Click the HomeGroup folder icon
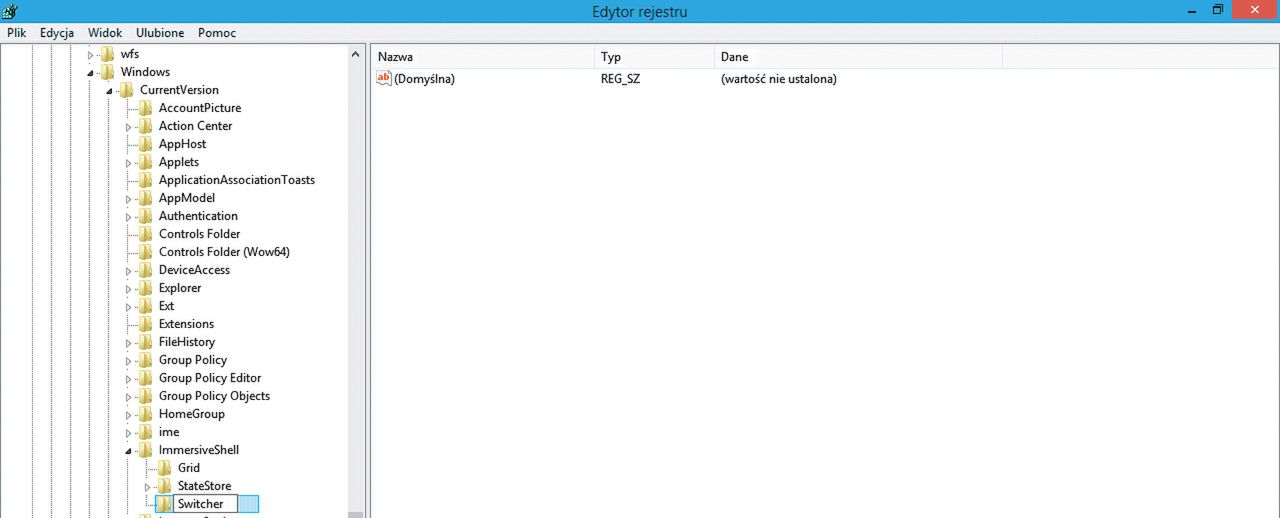The height and width of the screenshot is (518, 1280). tap(145, 414)
